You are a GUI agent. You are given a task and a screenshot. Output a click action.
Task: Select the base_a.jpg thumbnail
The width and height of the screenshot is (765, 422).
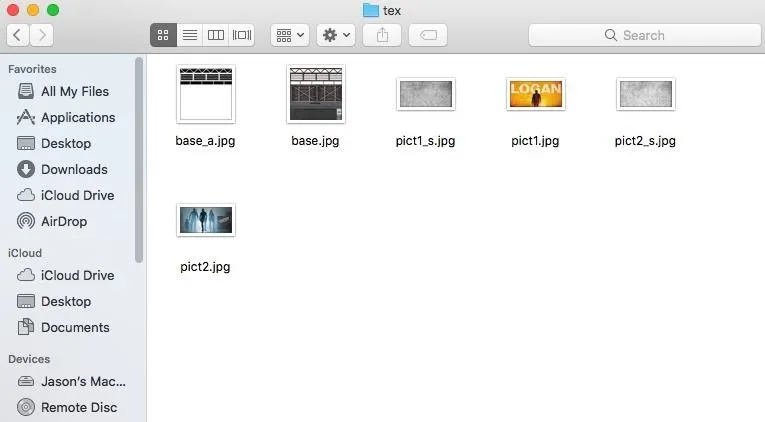[206, 94]
